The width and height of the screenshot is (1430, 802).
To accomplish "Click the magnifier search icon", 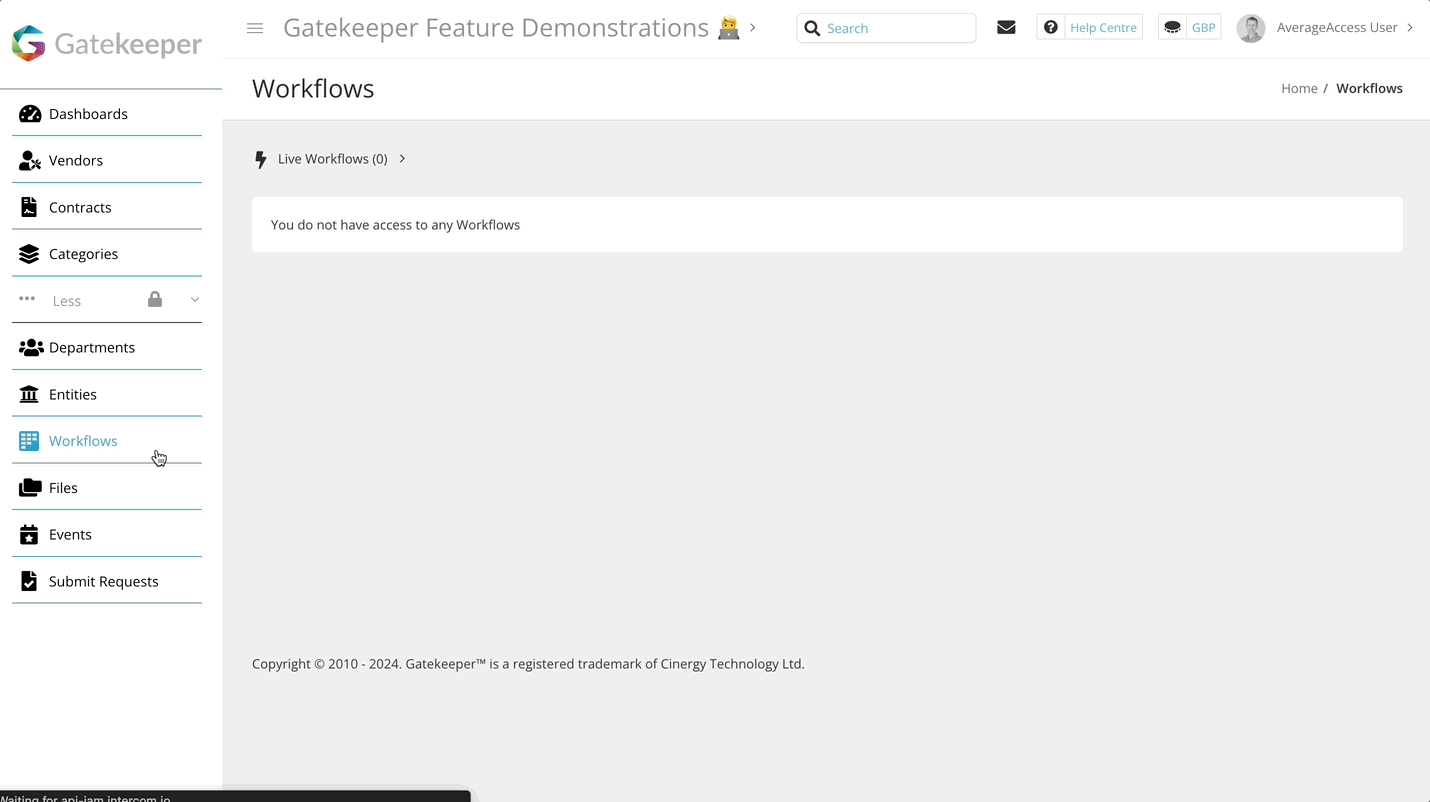I will [812, 28].
